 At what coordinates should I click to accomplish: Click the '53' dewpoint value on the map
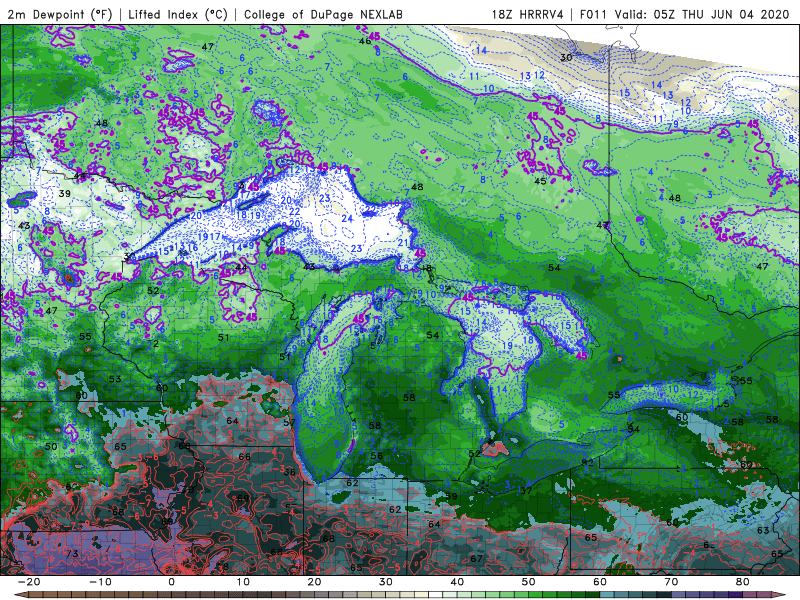[x=115, y=379]
